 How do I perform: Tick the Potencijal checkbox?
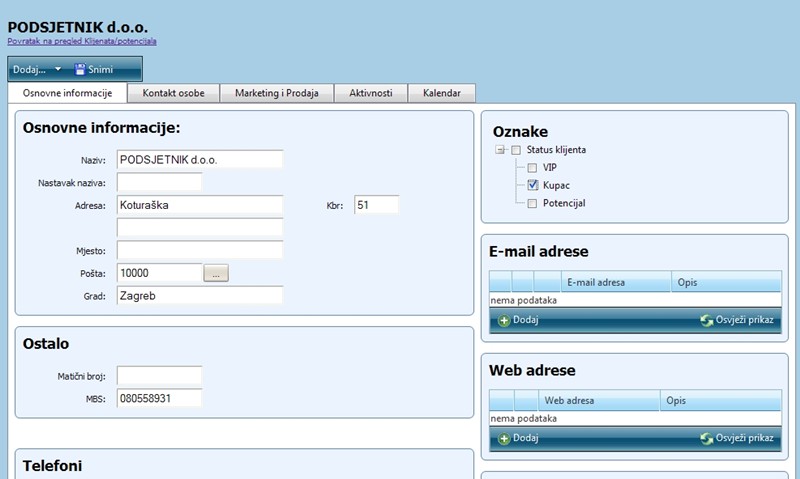tap(532, 204)
